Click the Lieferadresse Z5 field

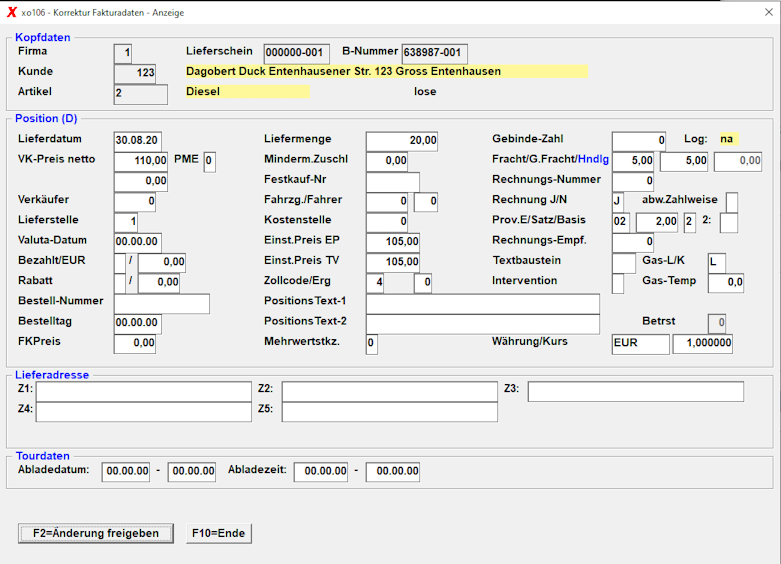[x=390, y=412]
